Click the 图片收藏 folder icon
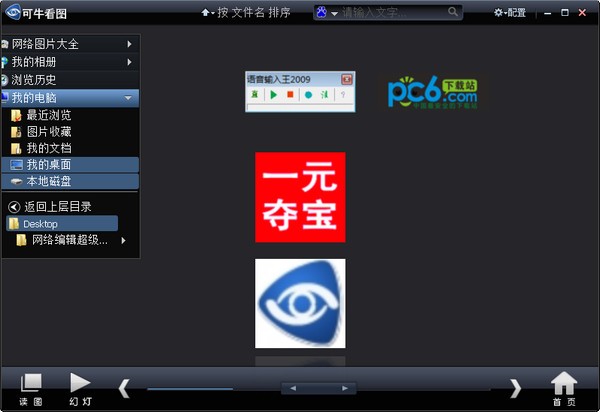600x412 pixels. (16, 132)
